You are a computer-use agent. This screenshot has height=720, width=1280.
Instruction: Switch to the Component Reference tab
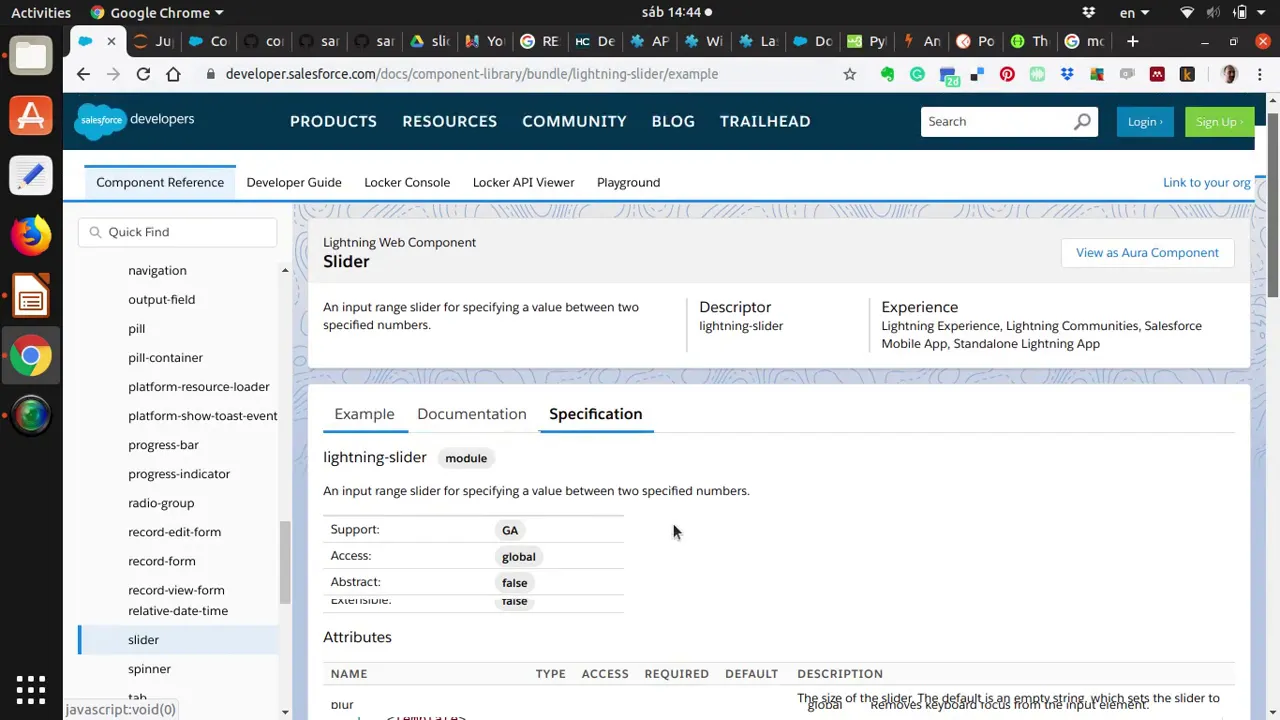click(x=160, y=182)
